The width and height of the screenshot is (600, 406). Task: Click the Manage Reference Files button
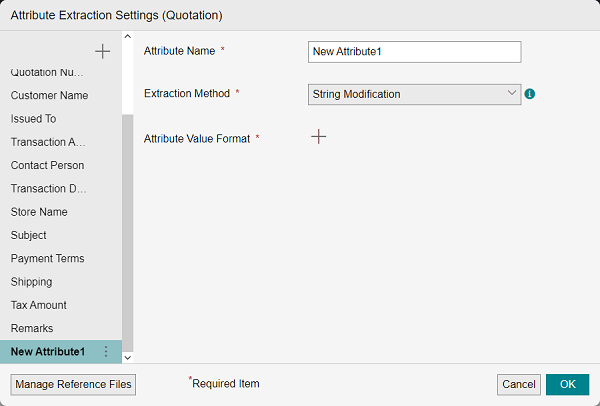73,384
